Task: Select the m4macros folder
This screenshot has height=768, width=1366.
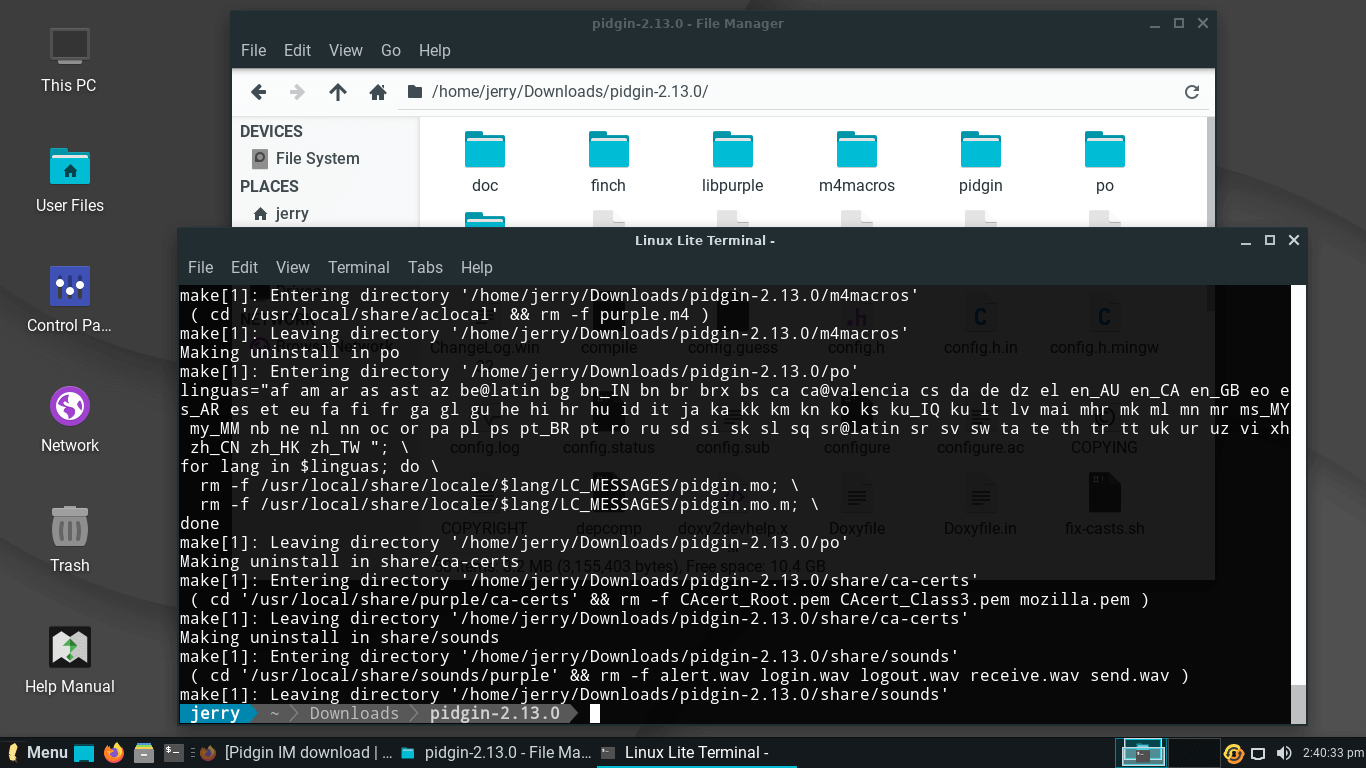Action: pos(856,162)
